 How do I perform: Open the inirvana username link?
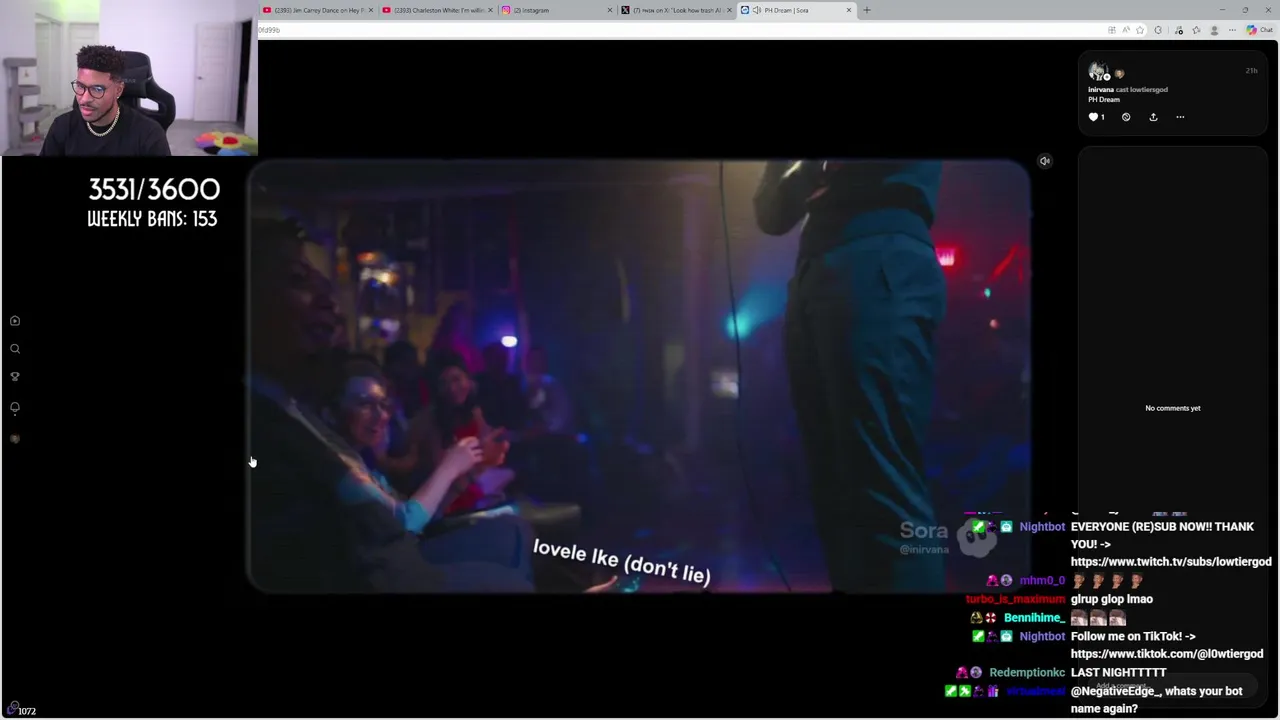[x=1100, y=90]
